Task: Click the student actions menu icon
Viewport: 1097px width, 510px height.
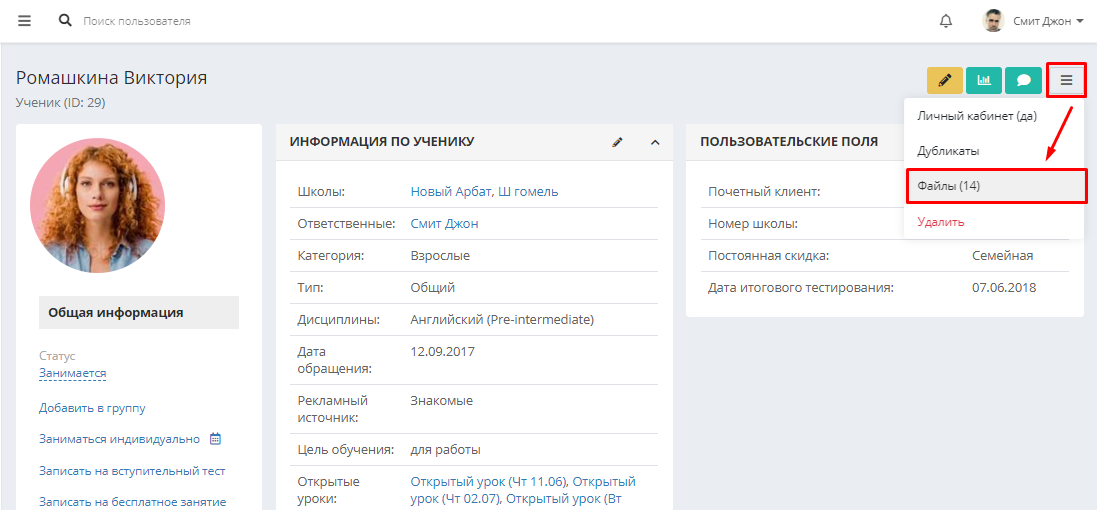Action: click(x=1066, y=80)
